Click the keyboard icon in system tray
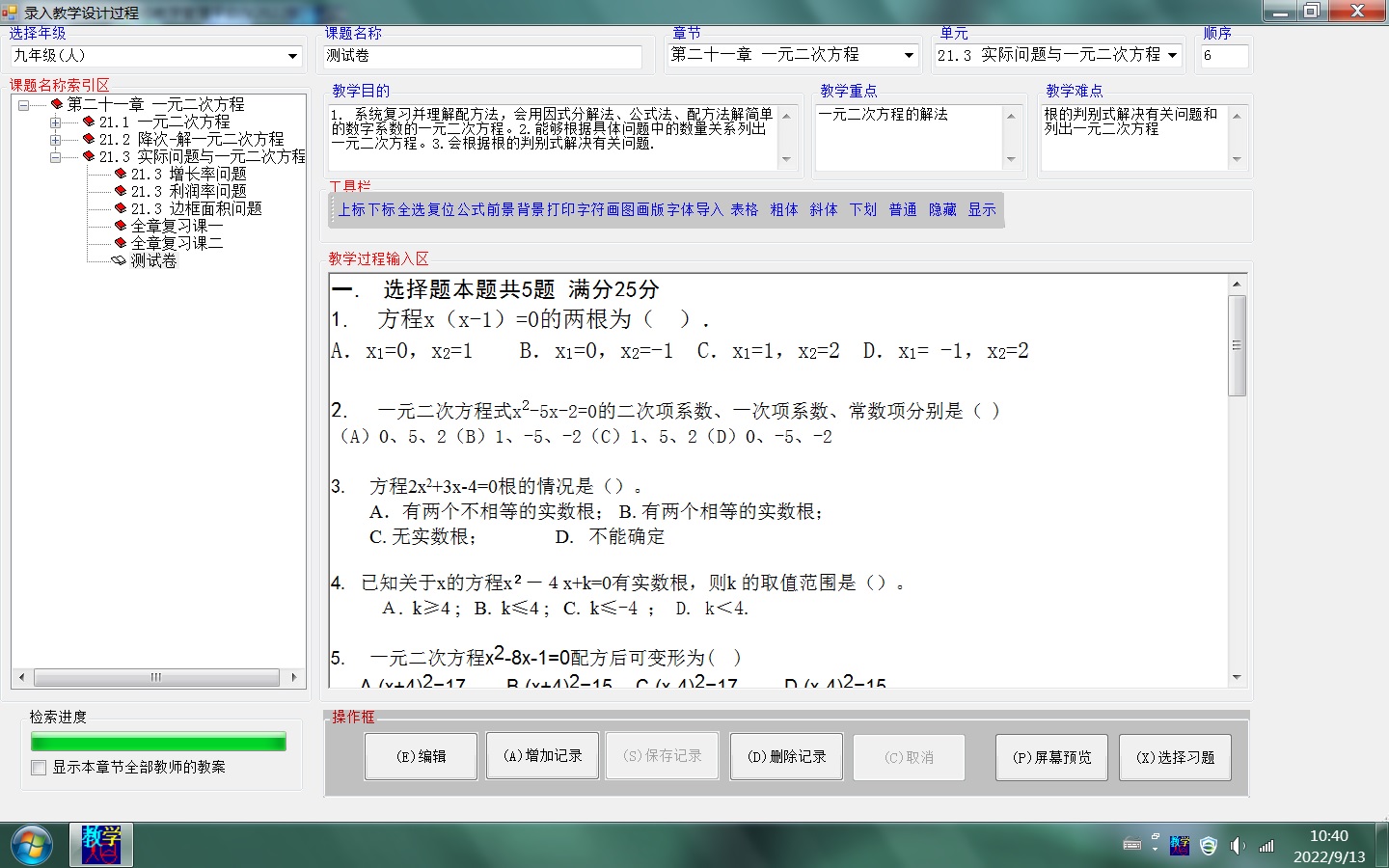The height and width of the screenshot is (868, 1389). (1132, 846)
